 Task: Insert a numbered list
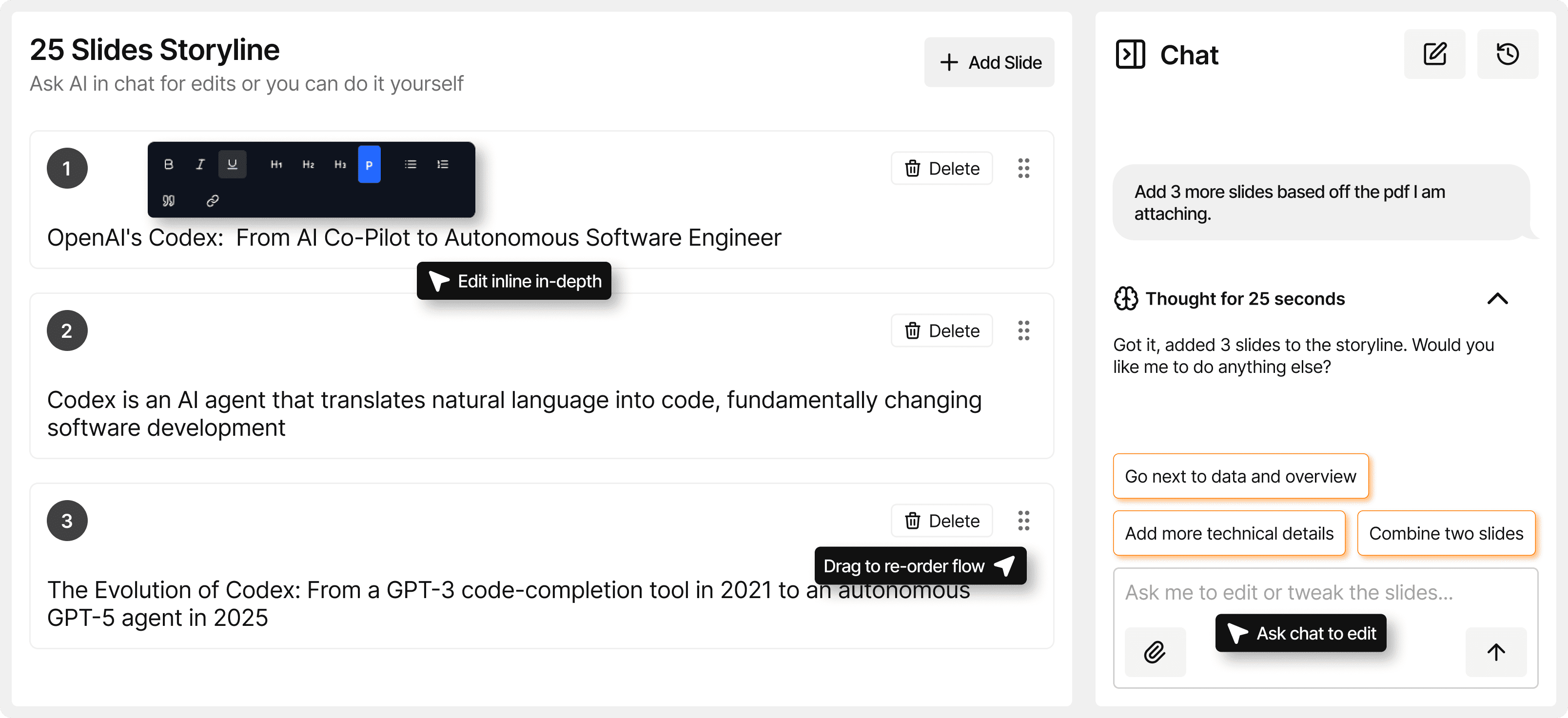click(x=443, y=164)
